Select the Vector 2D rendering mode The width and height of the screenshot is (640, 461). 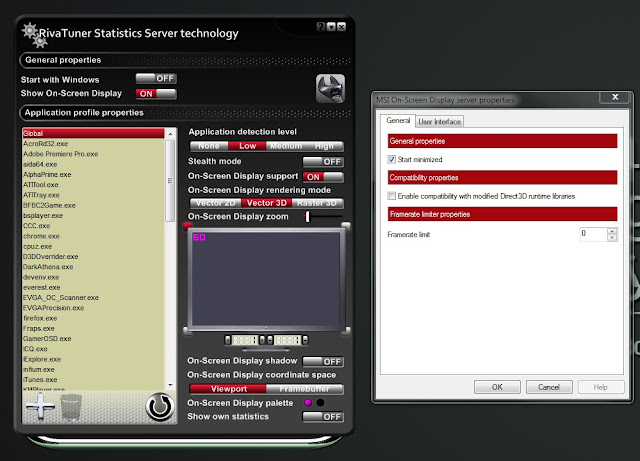pos(216,203)
